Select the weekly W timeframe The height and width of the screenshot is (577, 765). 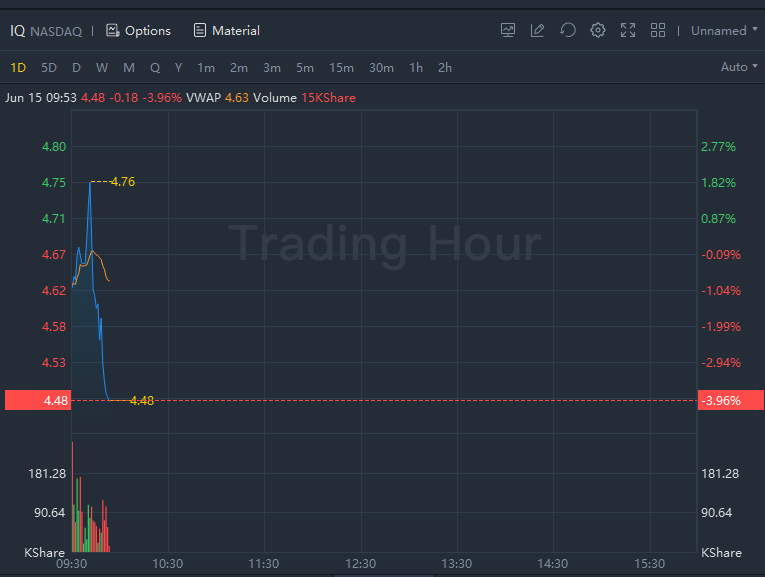pos(102,68)
